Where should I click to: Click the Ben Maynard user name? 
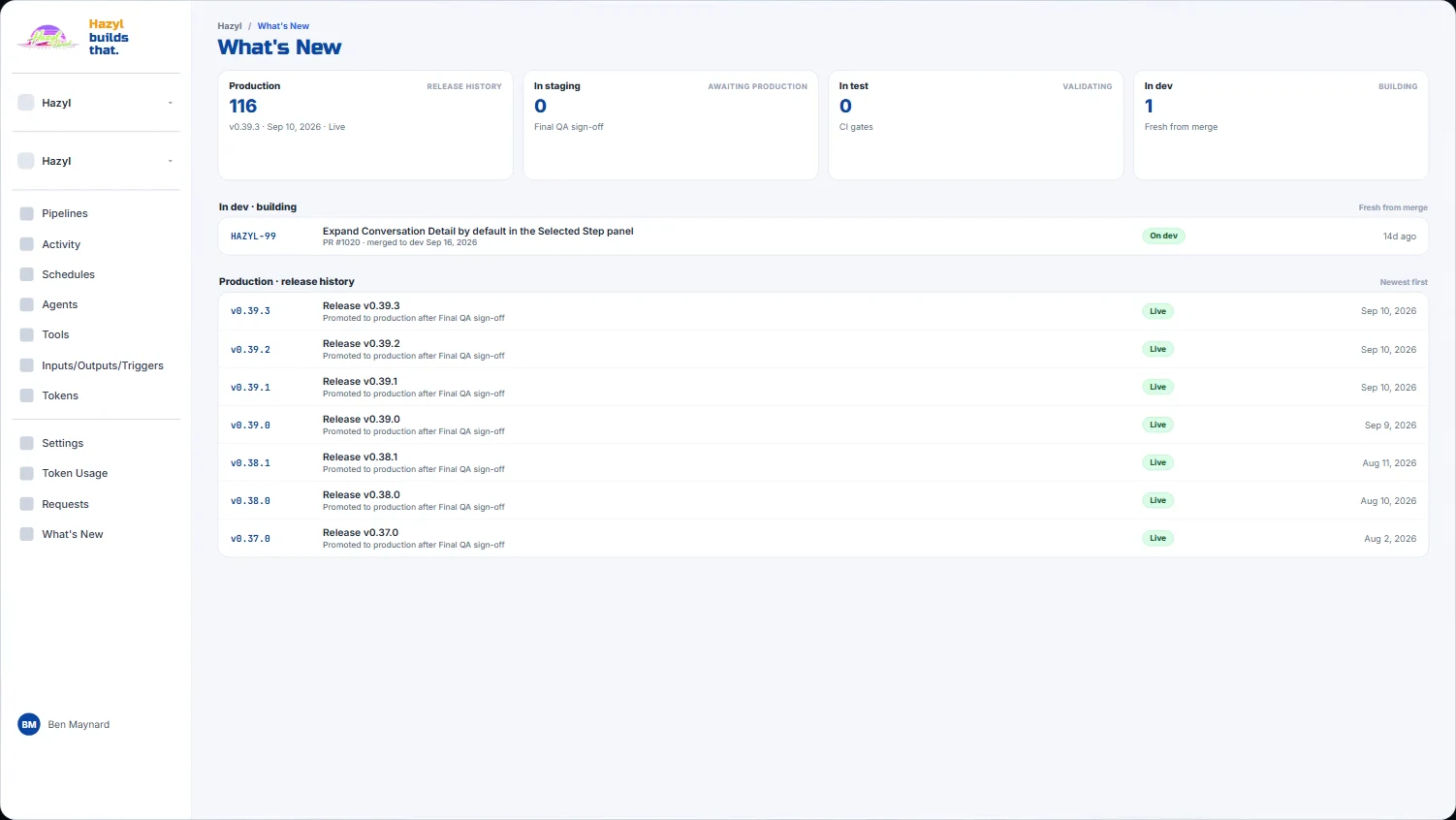point(79,724)
